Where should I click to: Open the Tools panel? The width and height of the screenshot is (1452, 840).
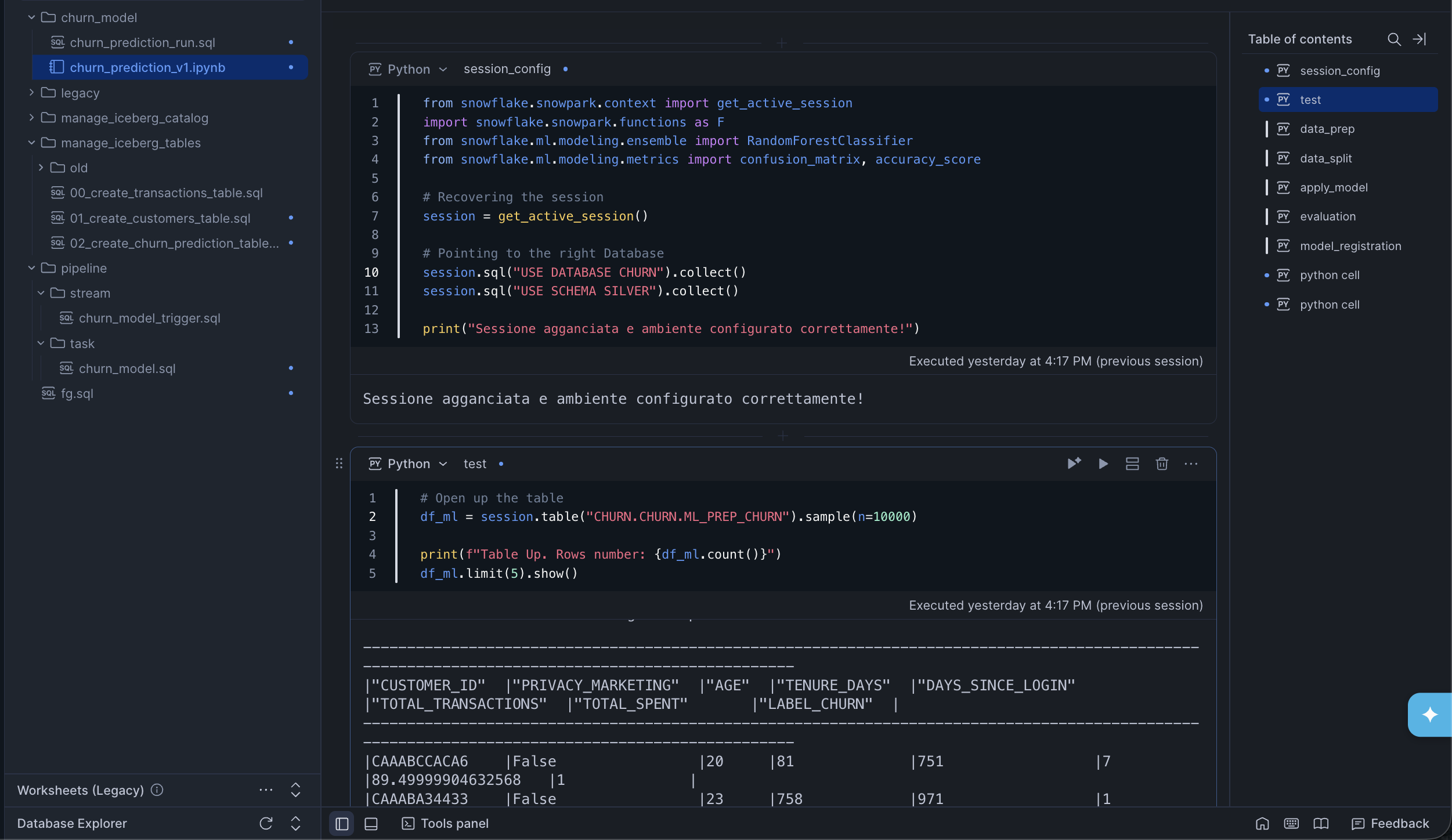[x=445, y=824]
